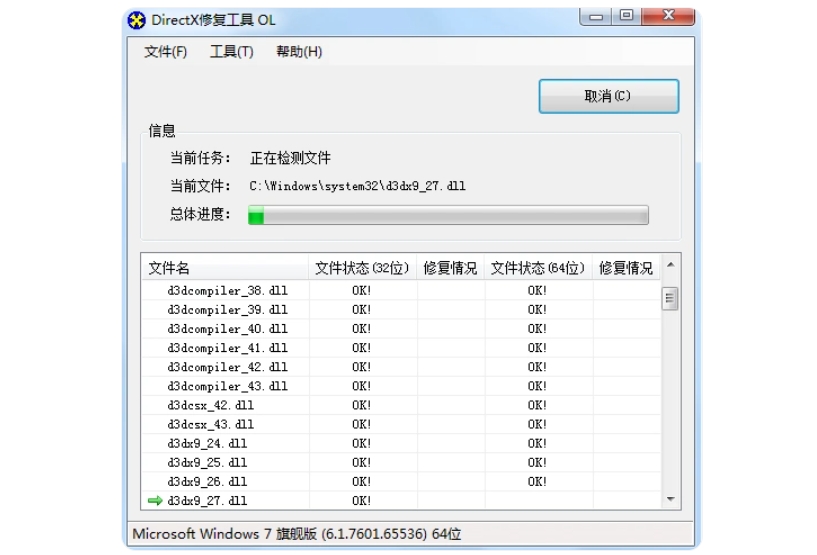Select the d3dcsx_42.dll row
This screenshot has height=555, width=817.
click(401, 405)
